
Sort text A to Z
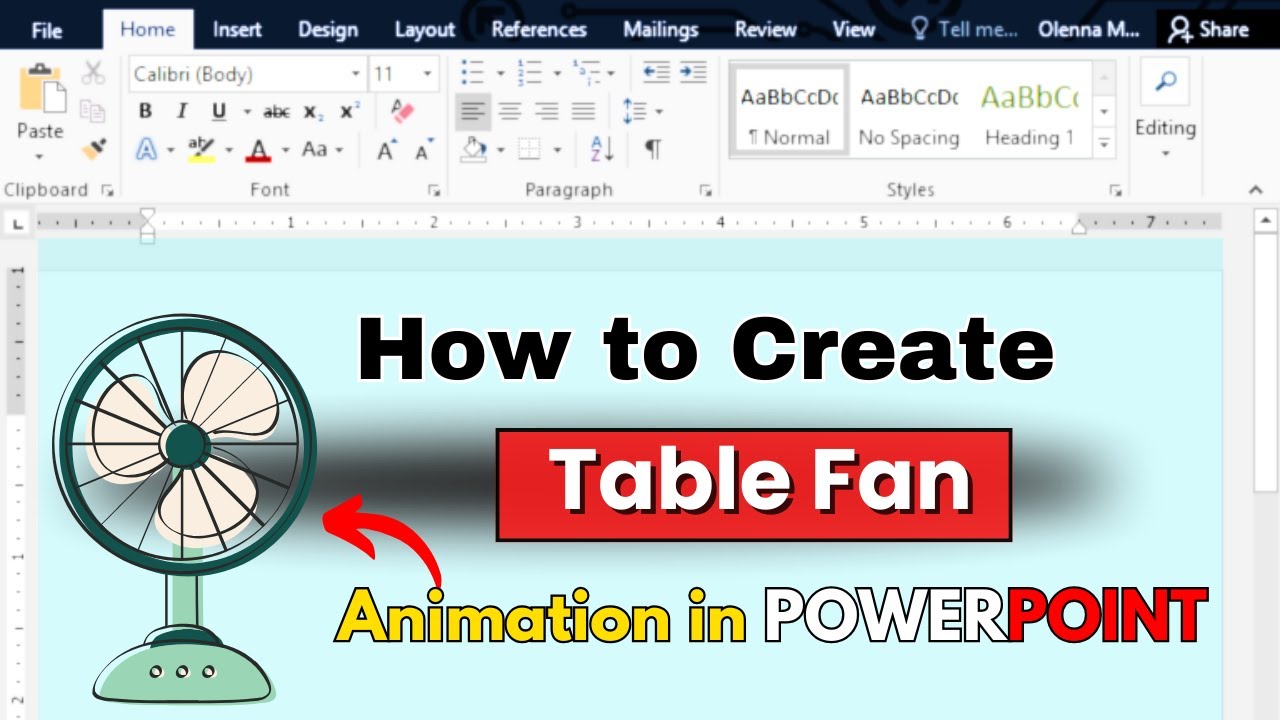tap(602, 150)
